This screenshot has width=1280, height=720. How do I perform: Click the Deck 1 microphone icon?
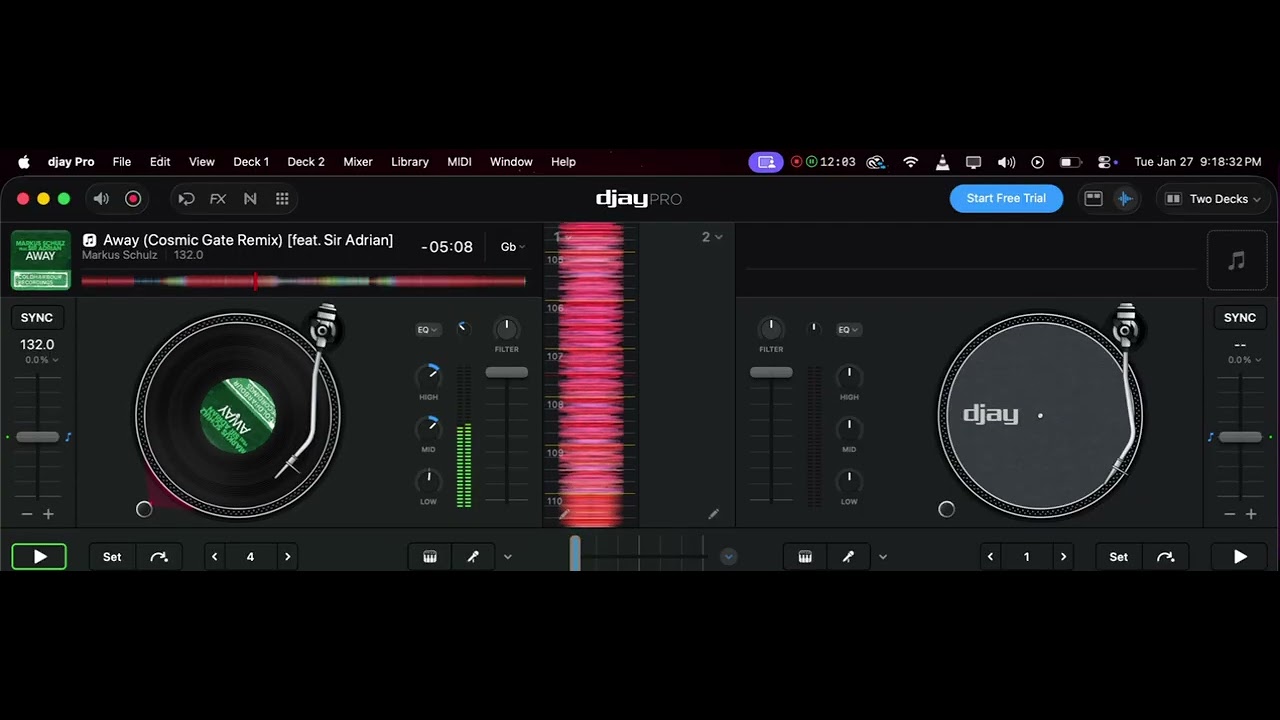pyautogui.click(x=473, y=557)
